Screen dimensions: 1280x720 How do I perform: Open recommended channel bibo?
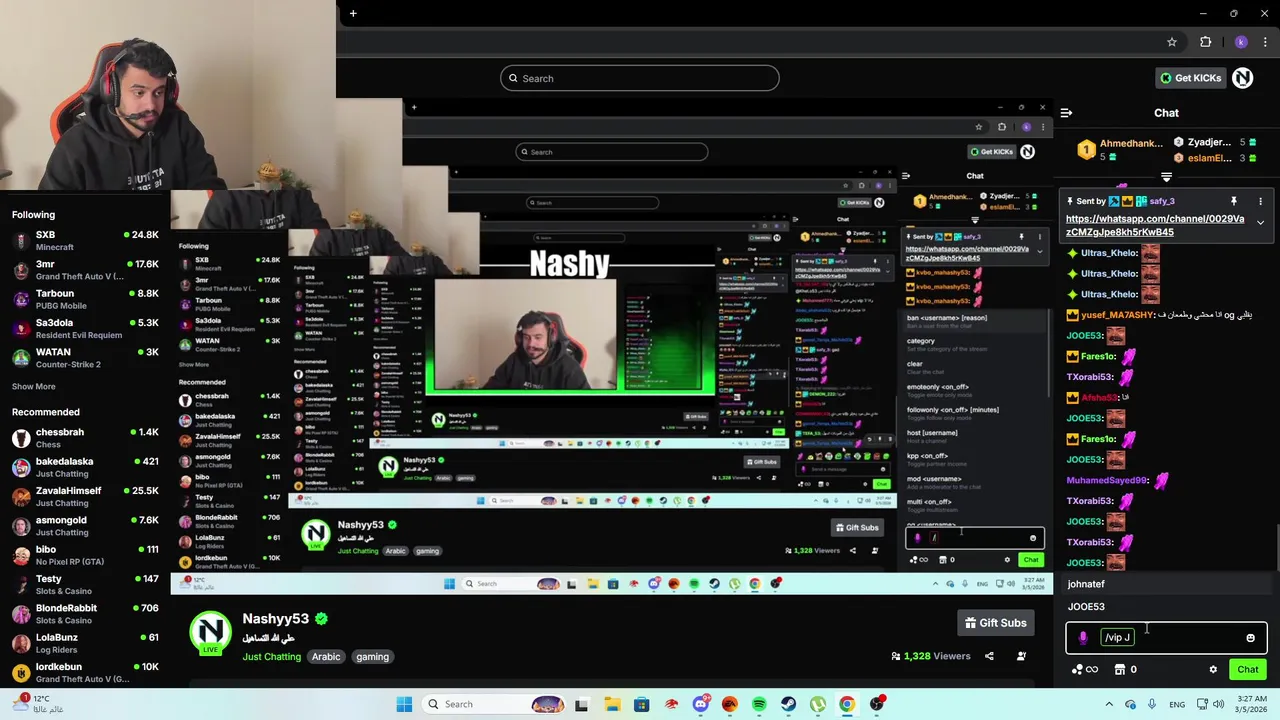click(85, 555)
